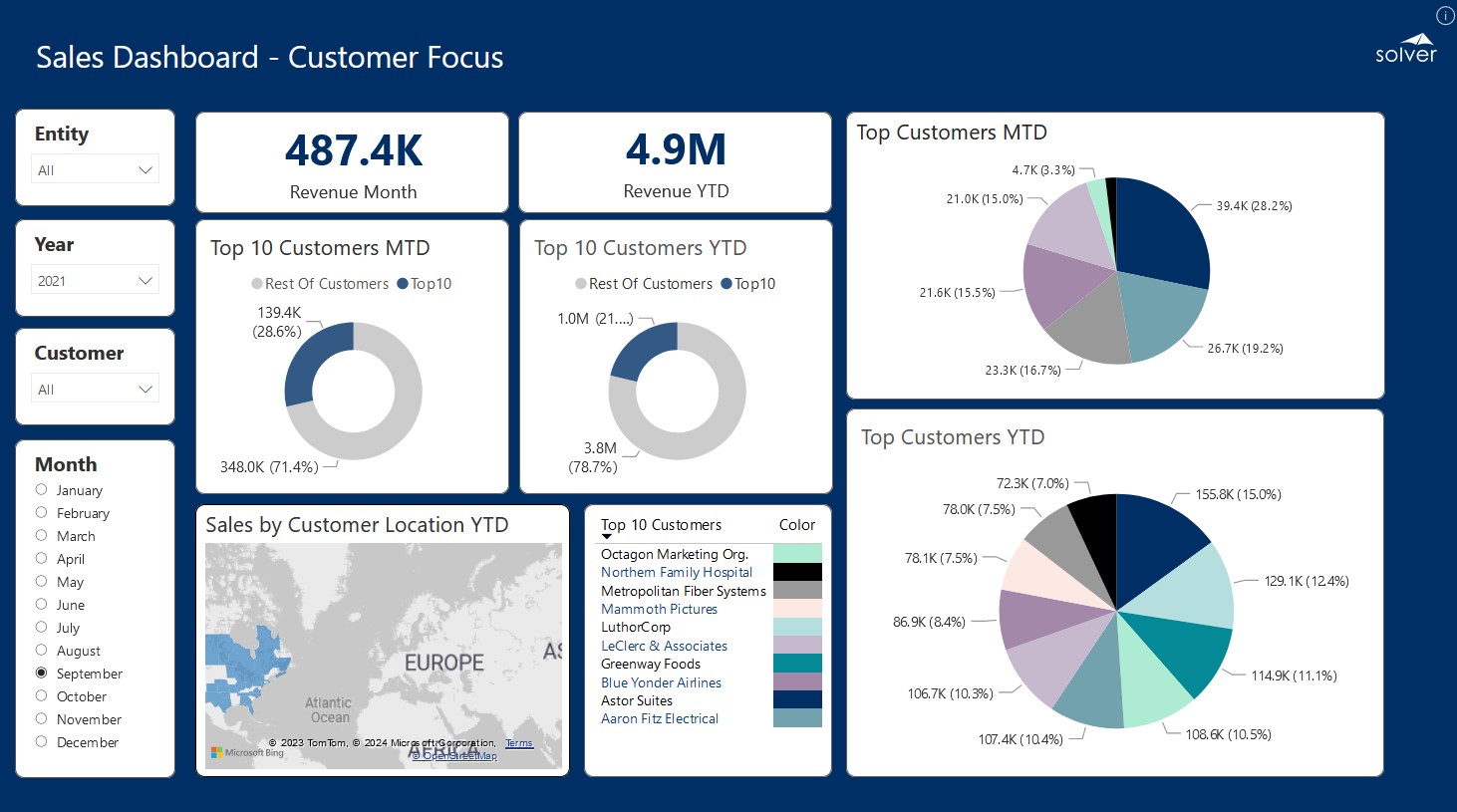Click the Top 10 Customers column header

pos(661,525)
